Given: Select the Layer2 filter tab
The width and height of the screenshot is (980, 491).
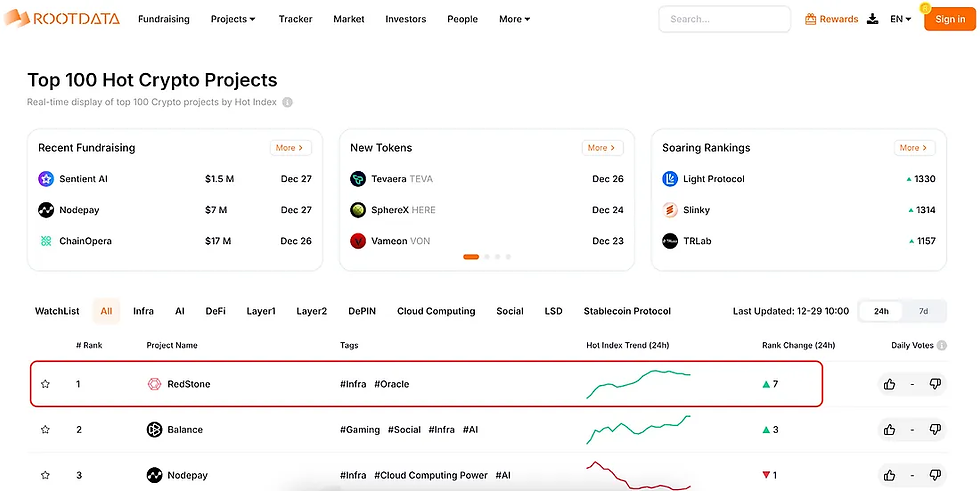Looking at the screenshot, I should coord(312,311).
